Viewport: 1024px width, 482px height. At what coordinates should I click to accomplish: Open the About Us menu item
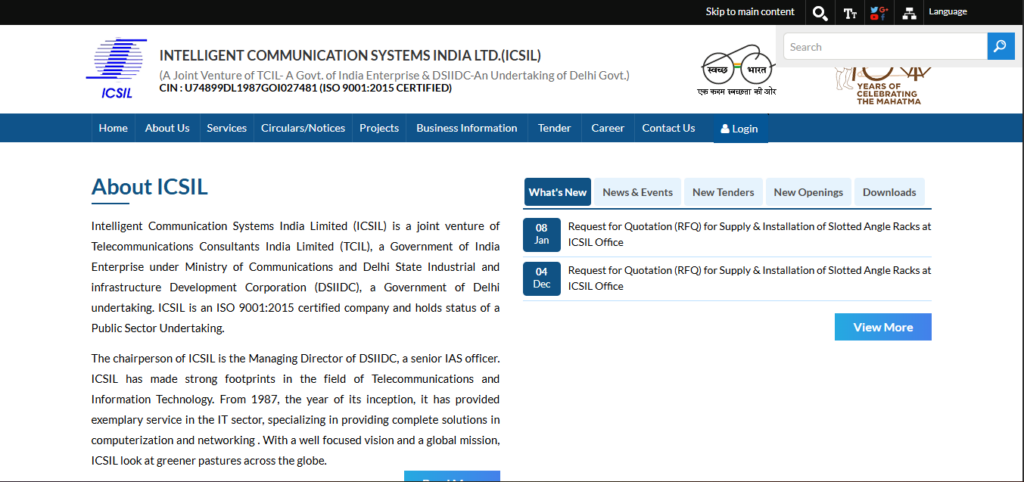pyautogui.click(x=167, y=128)
